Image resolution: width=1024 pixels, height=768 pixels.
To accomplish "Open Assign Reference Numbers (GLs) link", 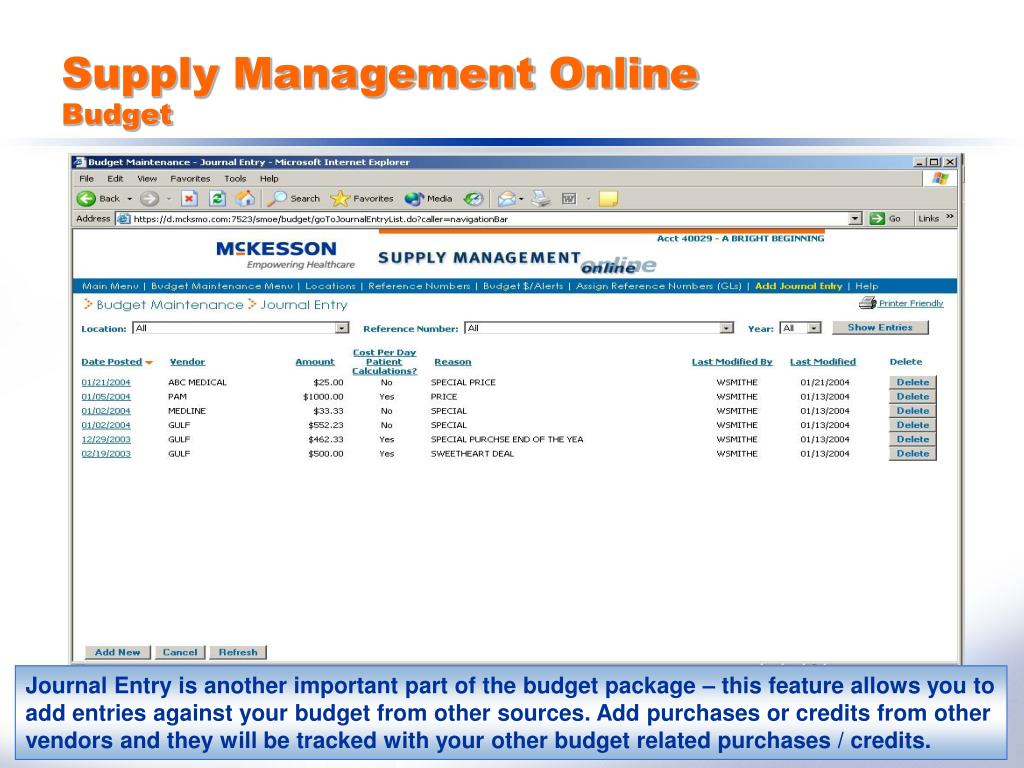I will coord(659,286).
